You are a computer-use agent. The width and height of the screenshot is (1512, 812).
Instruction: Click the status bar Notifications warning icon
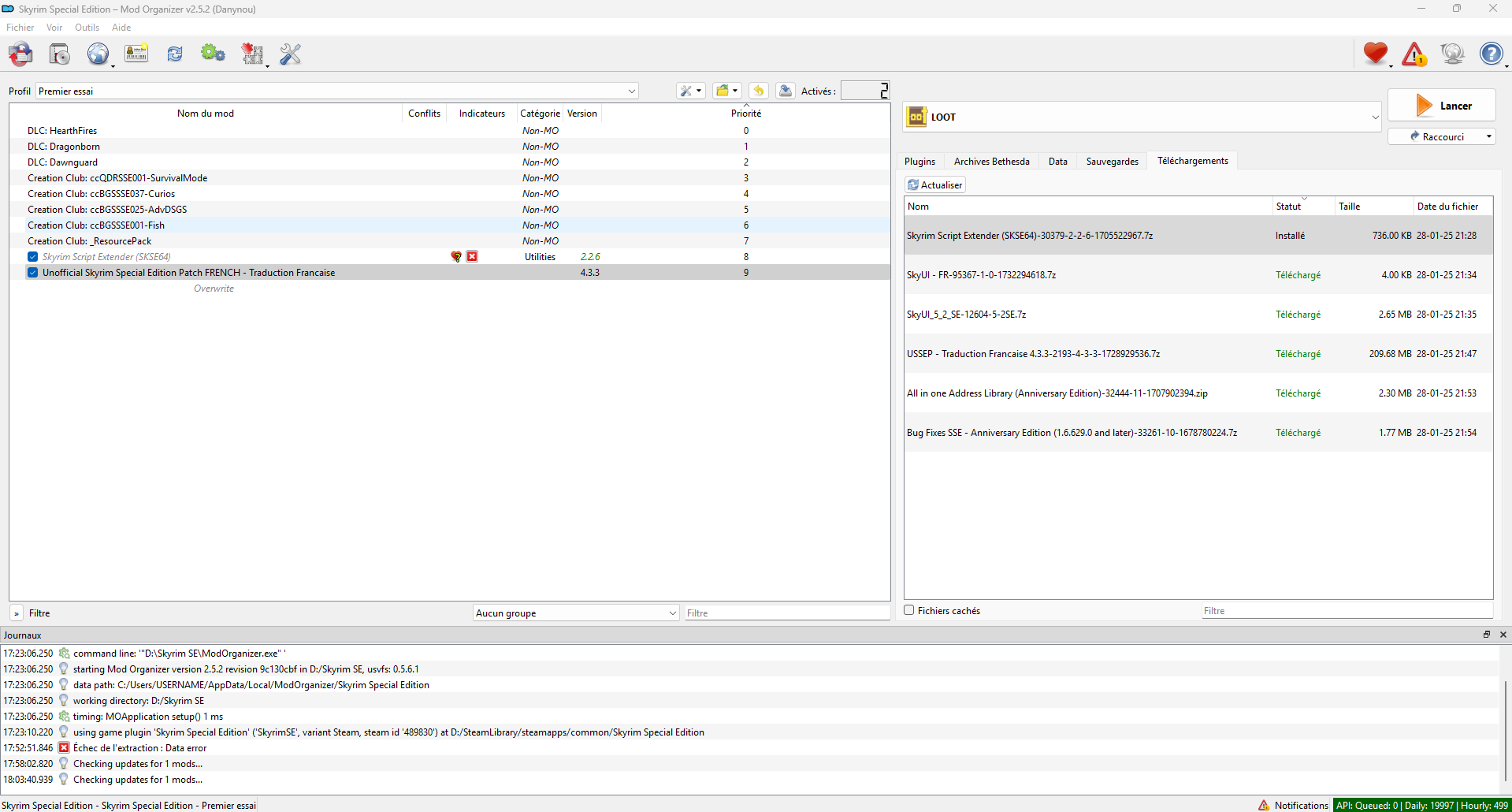pos(1264,805)
